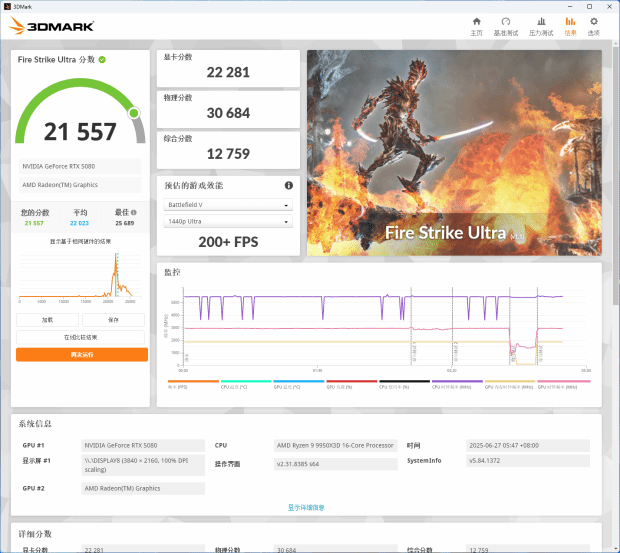Select the 结果 results bar-chart icon

click(x=570, y=22)
